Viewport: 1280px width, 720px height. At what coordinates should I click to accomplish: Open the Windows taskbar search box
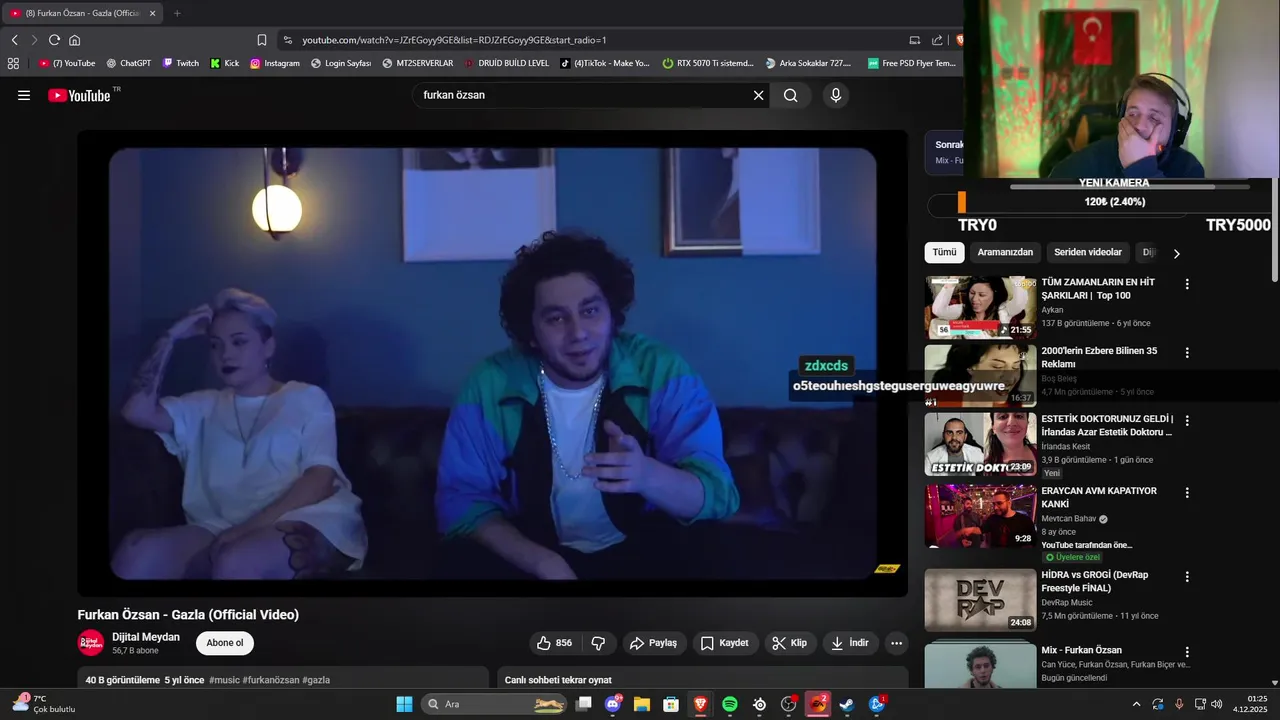[495, 704]
